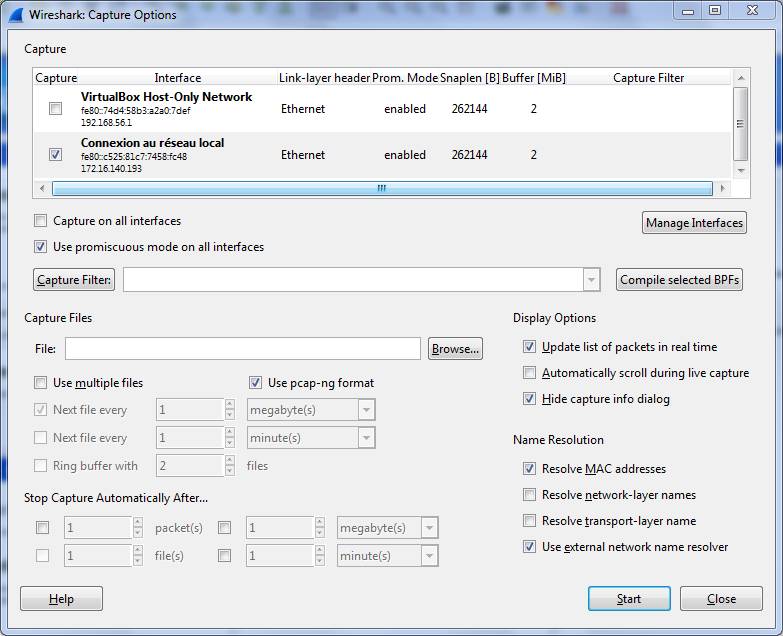This screenshot has width=783, height=636.
Task: Toggle Use pcap-ng format checkbox
Action: tap(255, 383)
